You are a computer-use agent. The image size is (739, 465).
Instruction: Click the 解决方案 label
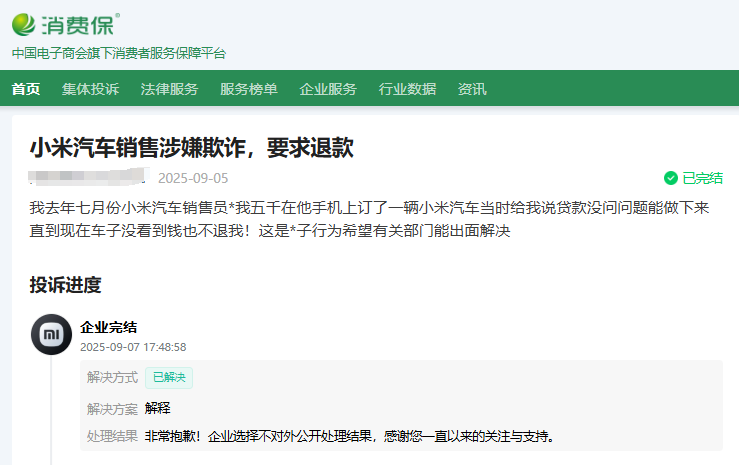[112, 408]
